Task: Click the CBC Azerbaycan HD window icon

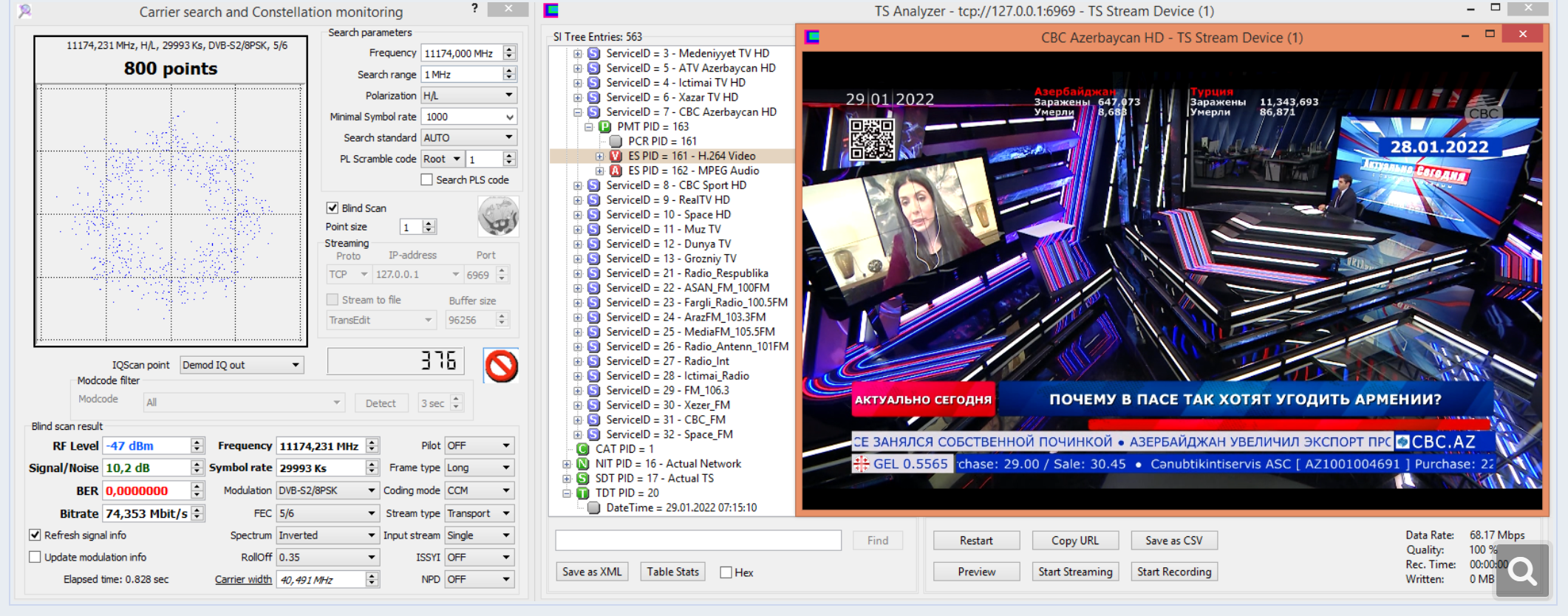Action: tap(813, 37)
